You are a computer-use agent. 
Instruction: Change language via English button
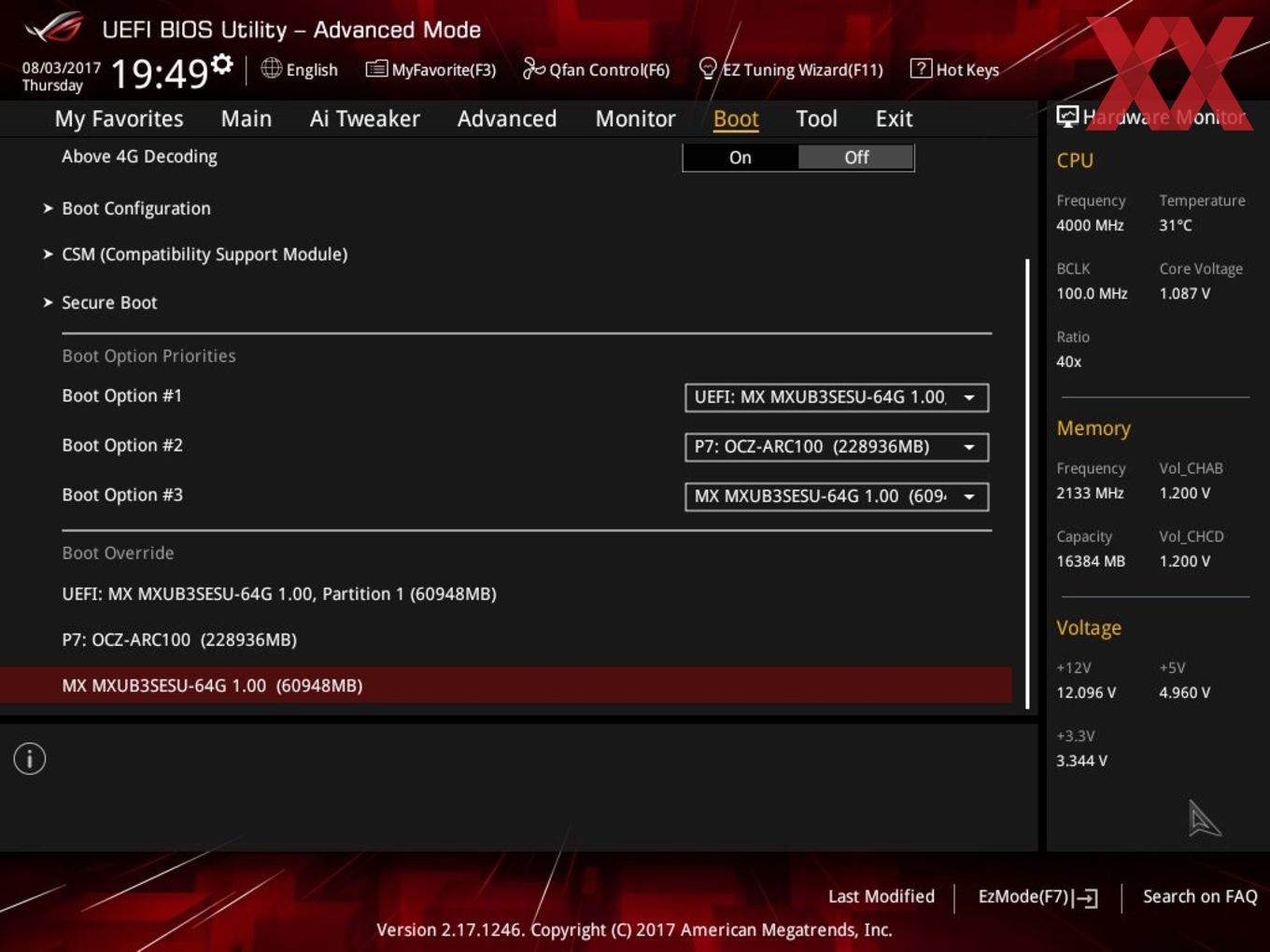pos(312,70)
